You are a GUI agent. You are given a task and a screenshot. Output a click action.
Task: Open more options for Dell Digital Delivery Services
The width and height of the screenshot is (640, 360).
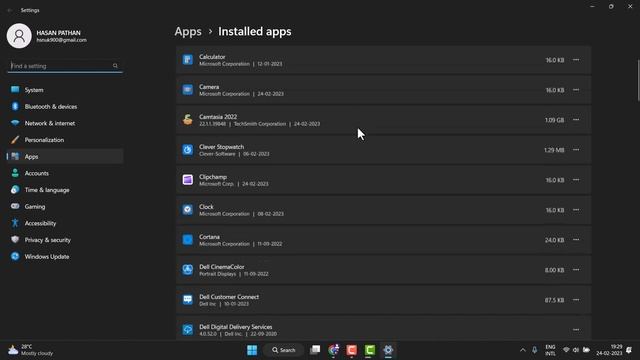[x=576, y=330]
